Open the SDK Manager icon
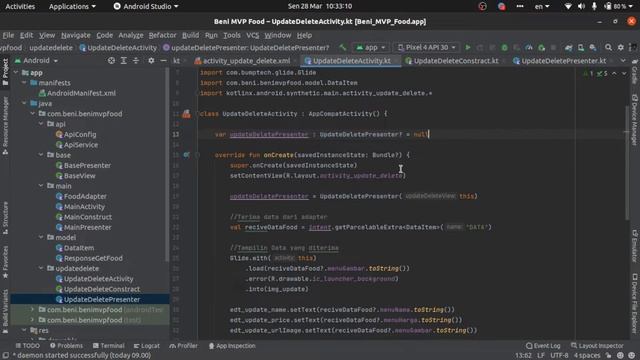 click(593, 48)
